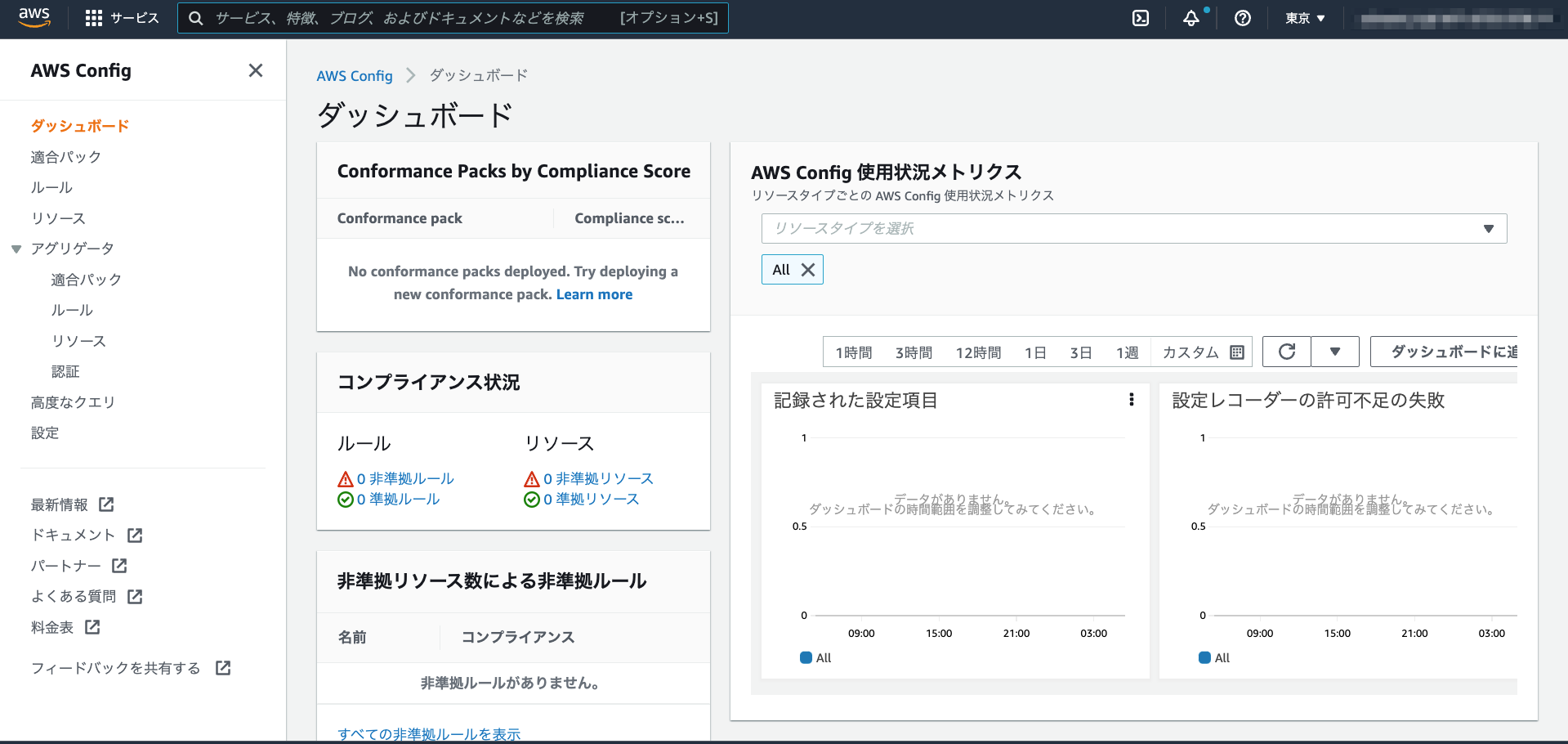The width and height of the screenshot is (1568, 744).
Task: Click inside the AWS search field
Action: [x=453, y=17]
